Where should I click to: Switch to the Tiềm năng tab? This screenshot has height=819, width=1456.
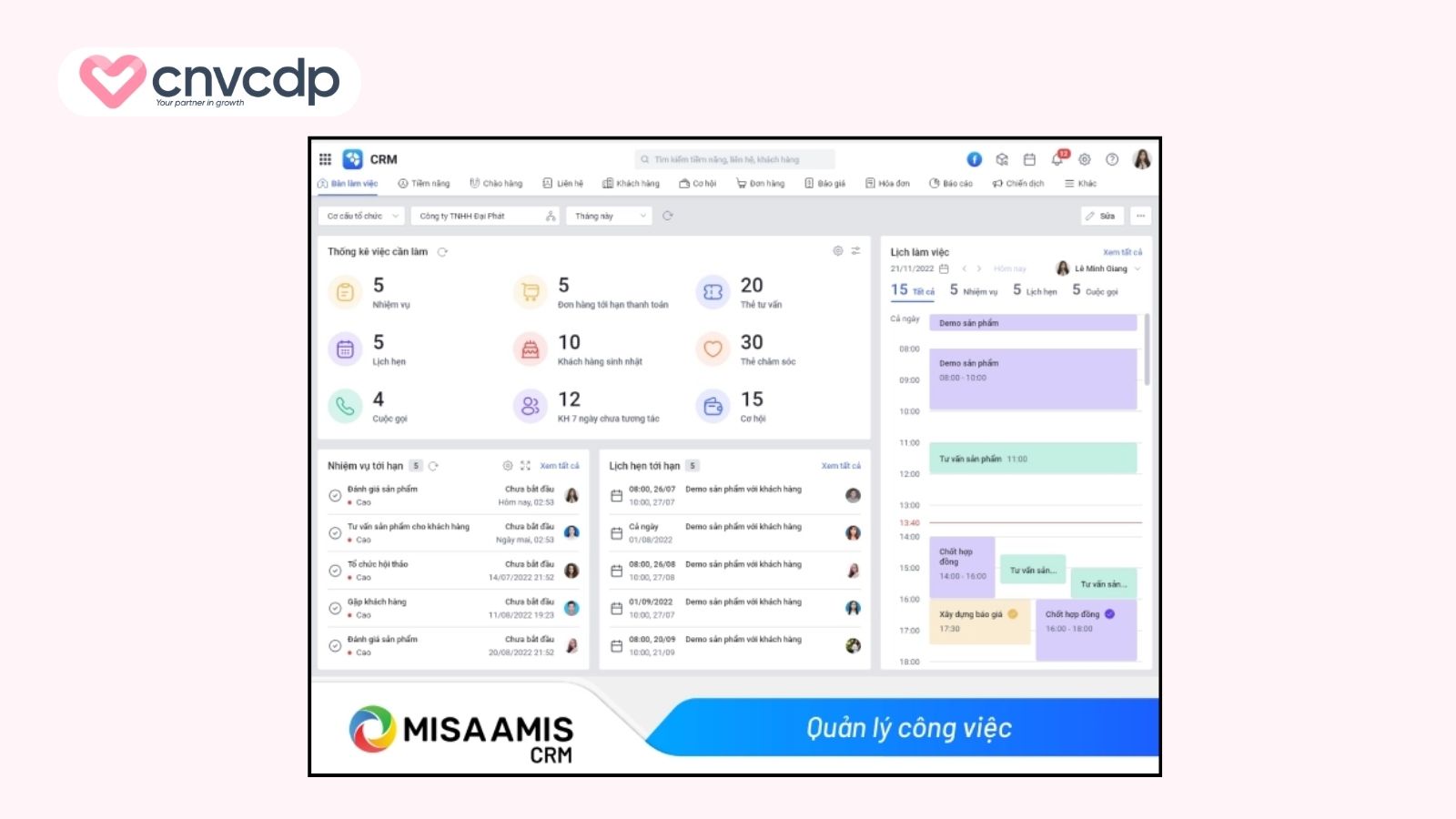click(424, 183)
